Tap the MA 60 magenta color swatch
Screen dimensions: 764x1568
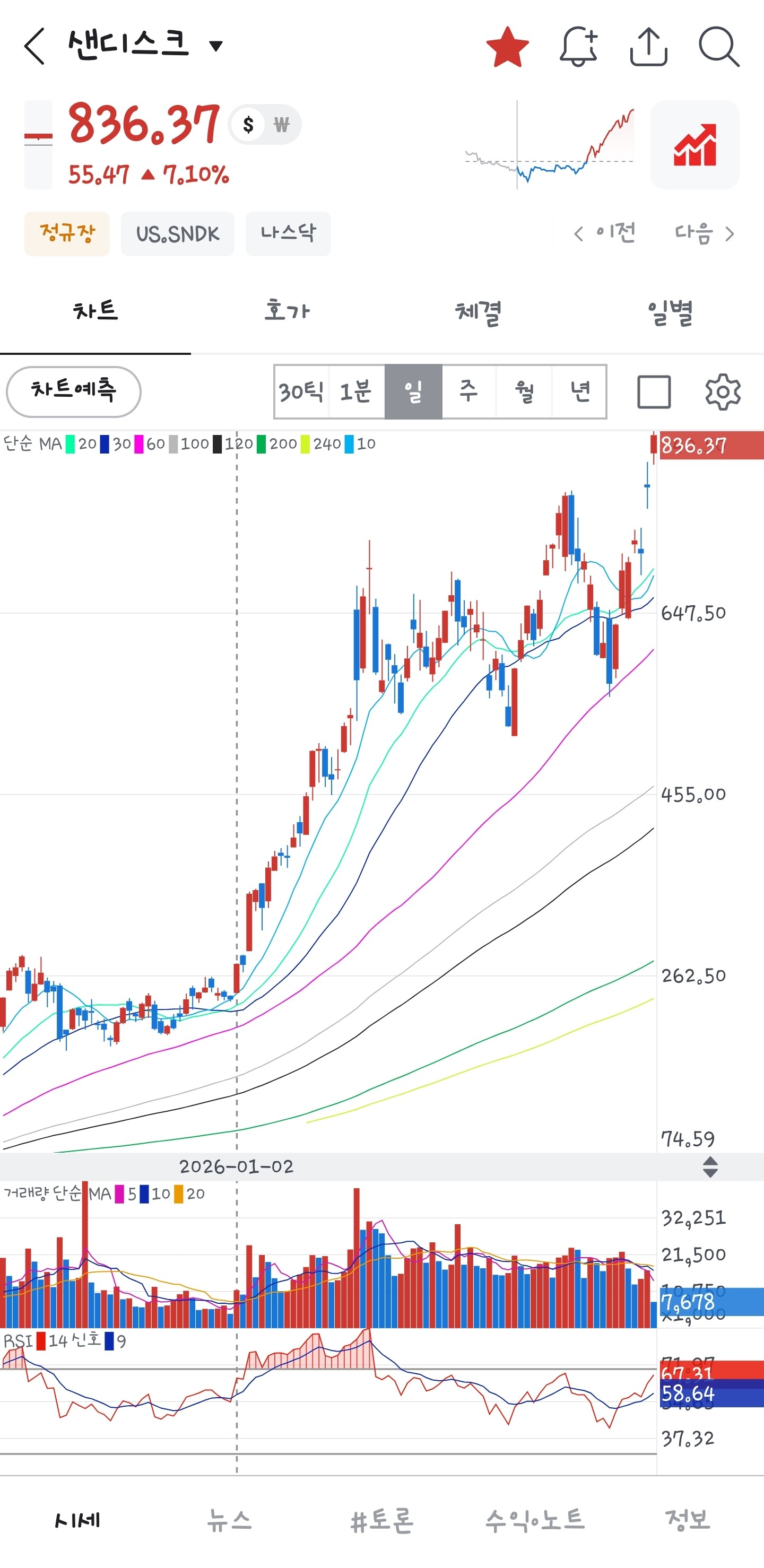pyautogui.click(x=139, y=444)
